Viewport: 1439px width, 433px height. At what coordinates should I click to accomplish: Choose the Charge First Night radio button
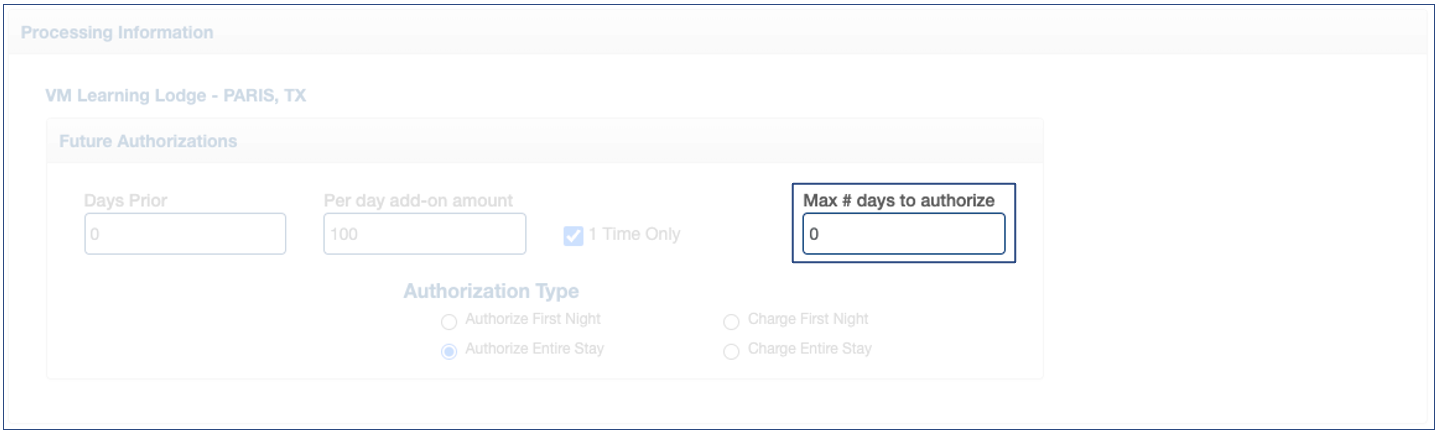(x=731, y=322)
